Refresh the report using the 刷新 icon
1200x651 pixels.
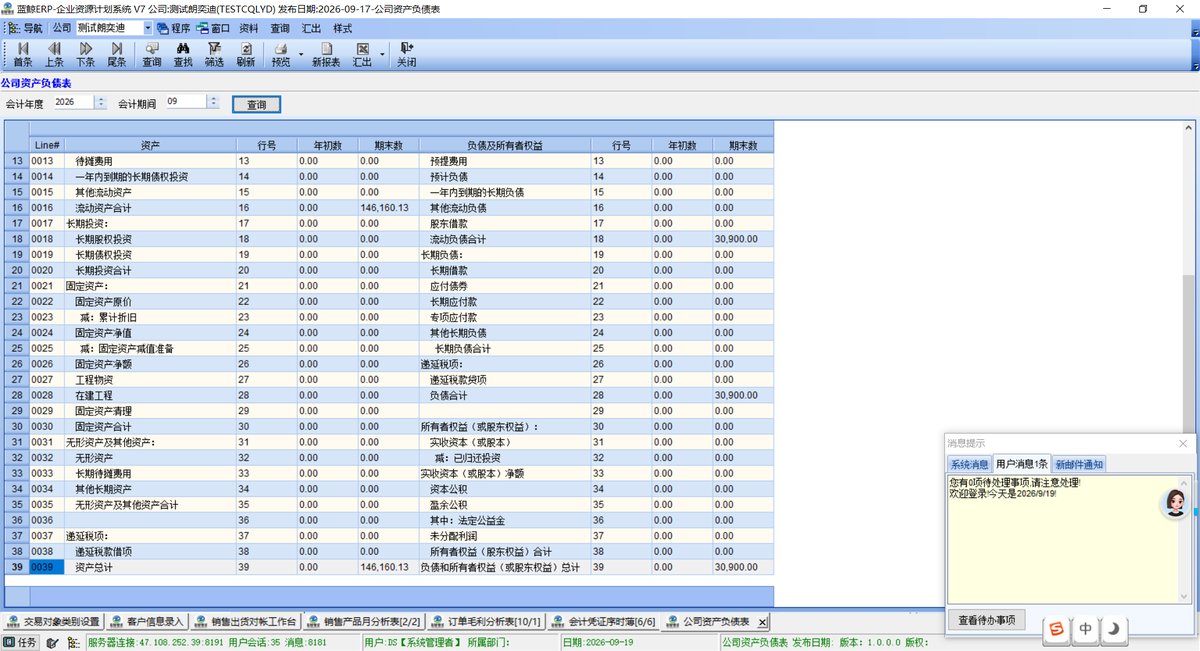click(245, 55)
